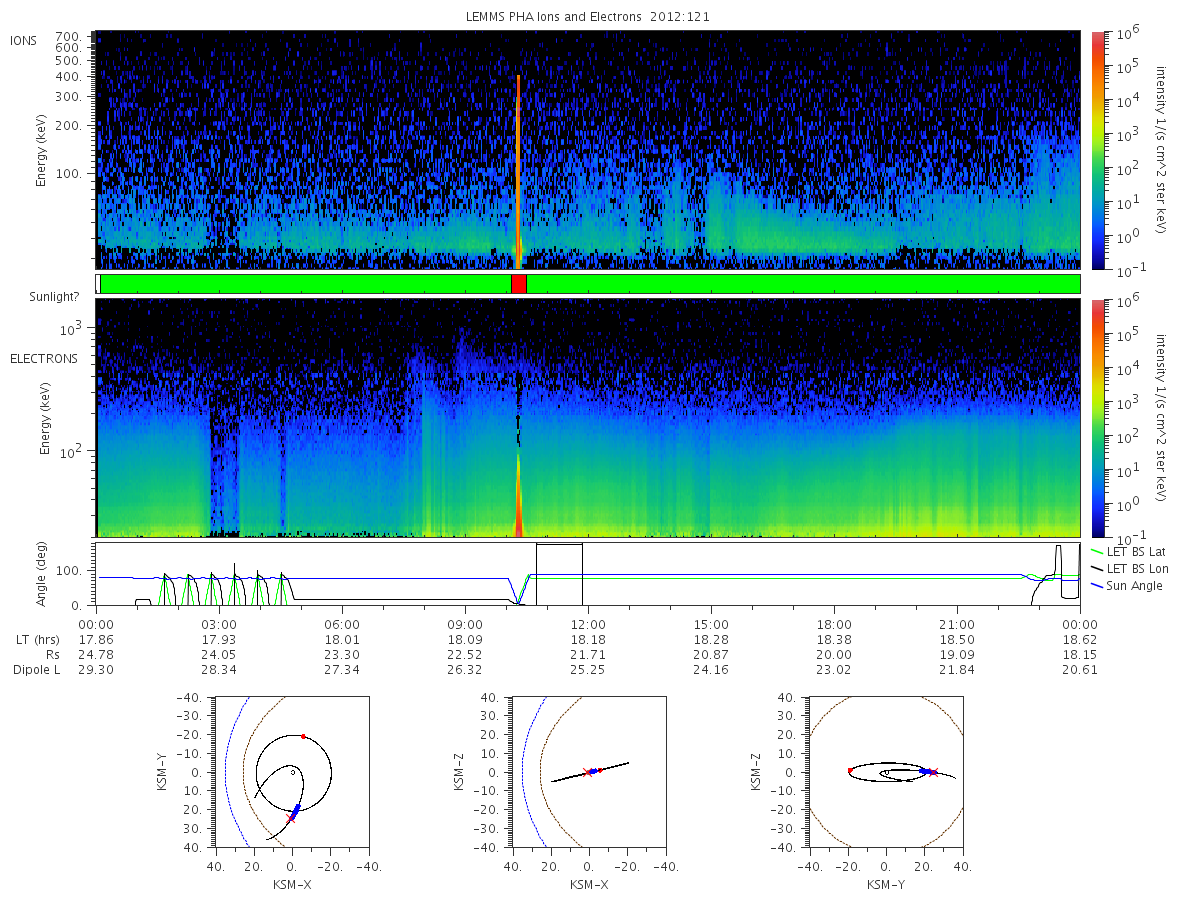Click the ELECTRONS panel label
Image resolution: width=1200 pixels, height=900 pixels.
click(44, 358)
